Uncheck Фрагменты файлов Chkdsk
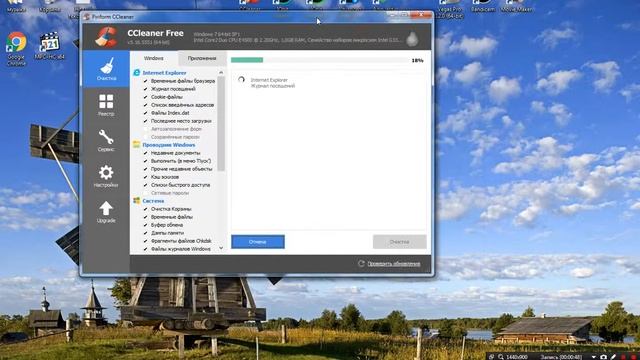640x360 pixels. click(146, 241)
